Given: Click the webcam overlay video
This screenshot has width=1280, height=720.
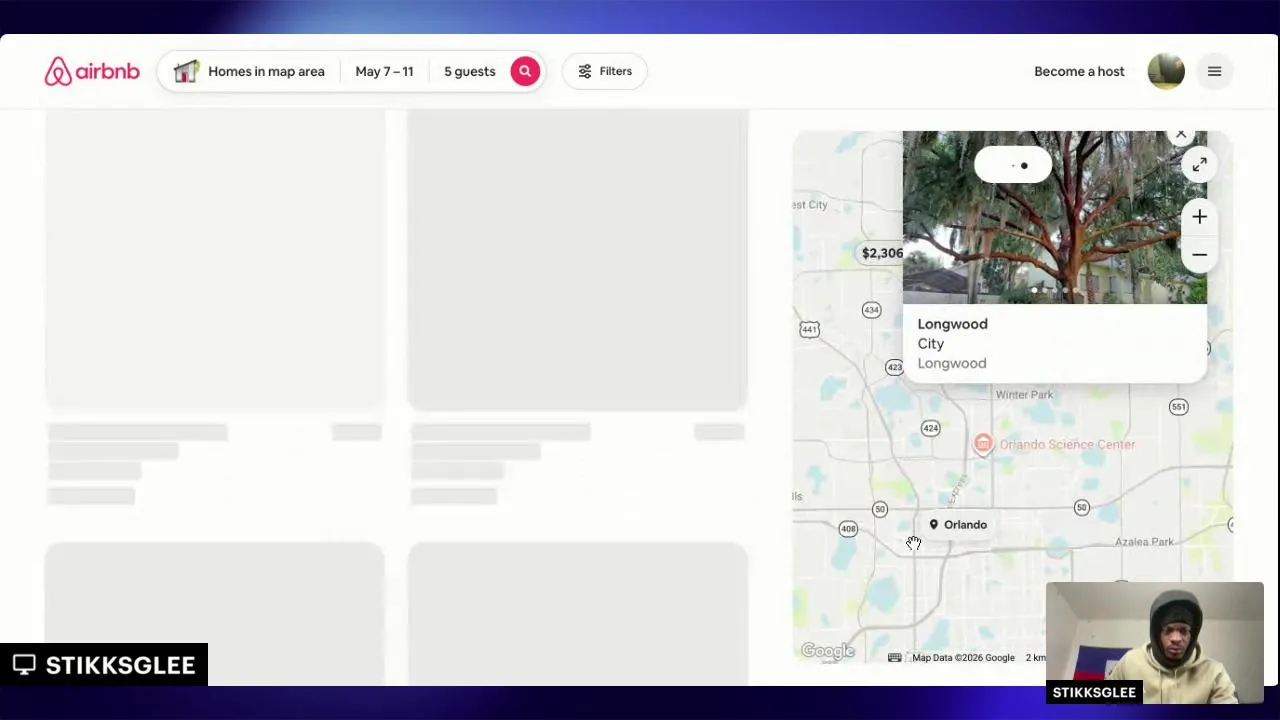Looking at the screenshot, I should pos(1155,643).
